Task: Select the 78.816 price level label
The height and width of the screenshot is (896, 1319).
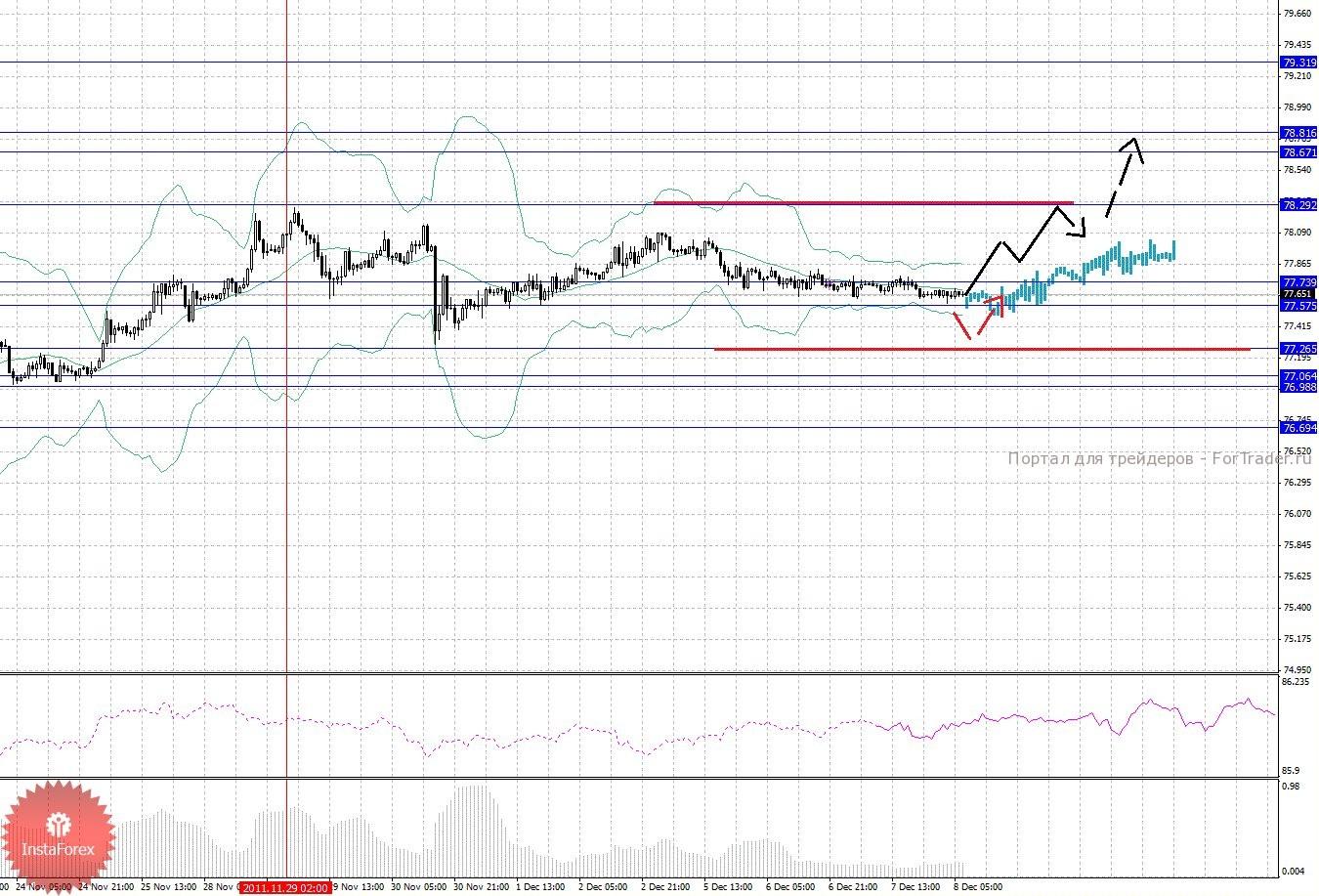Action: [x=1298, y=133]
